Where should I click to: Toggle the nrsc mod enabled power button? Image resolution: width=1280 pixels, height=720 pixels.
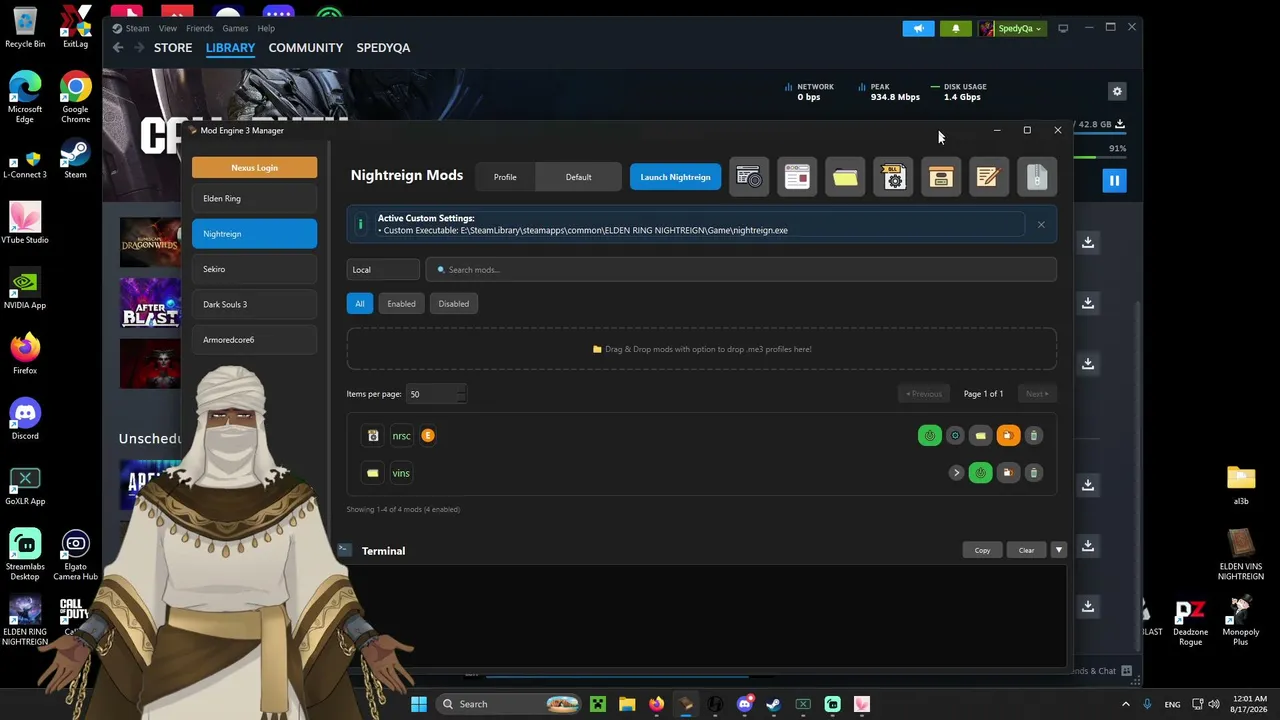pyautogui.click(x=929, y=436)
